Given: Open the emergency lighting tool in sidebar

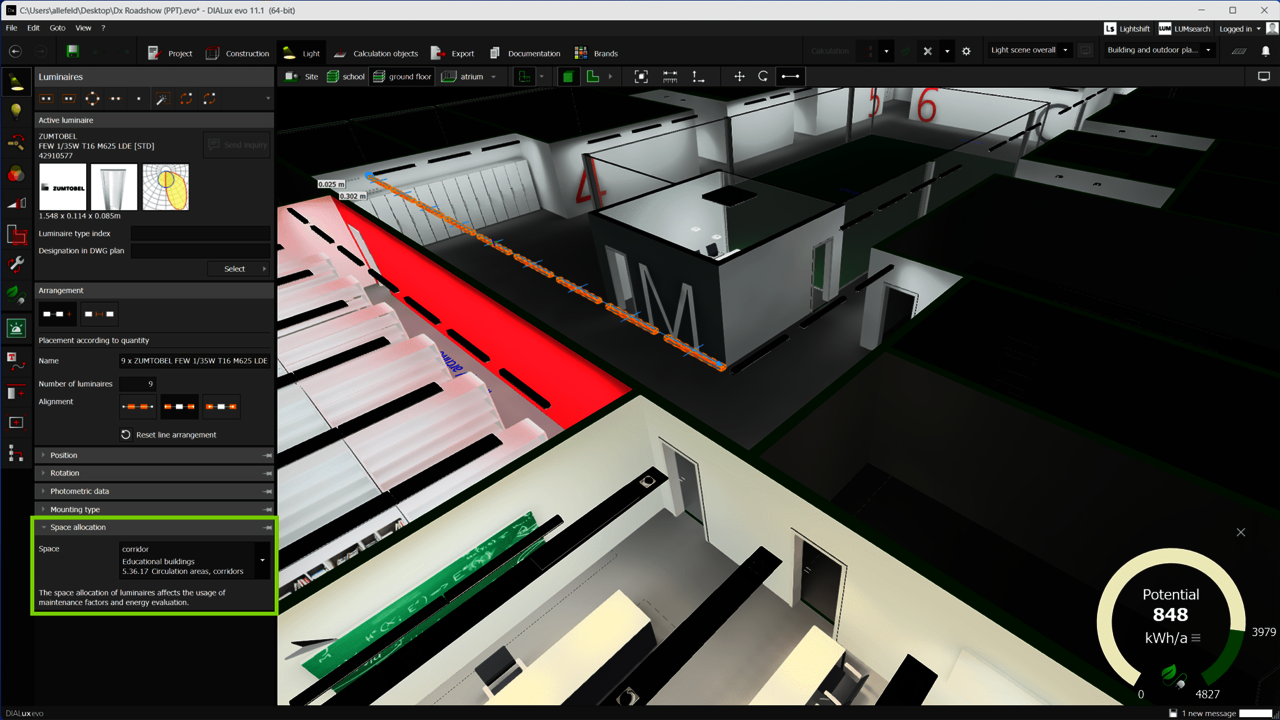Looking at the screenshot, I should (x=16, y=327).
